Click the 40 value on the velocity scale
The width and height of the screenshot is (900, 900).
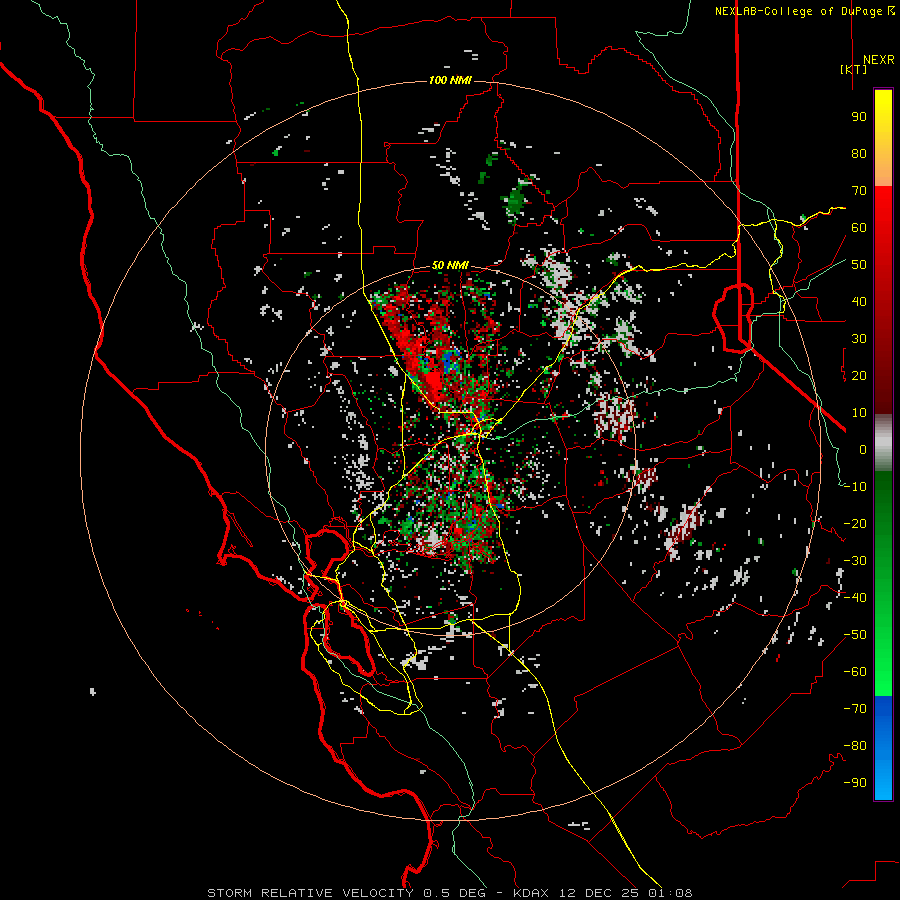click(x=859, y=301)
